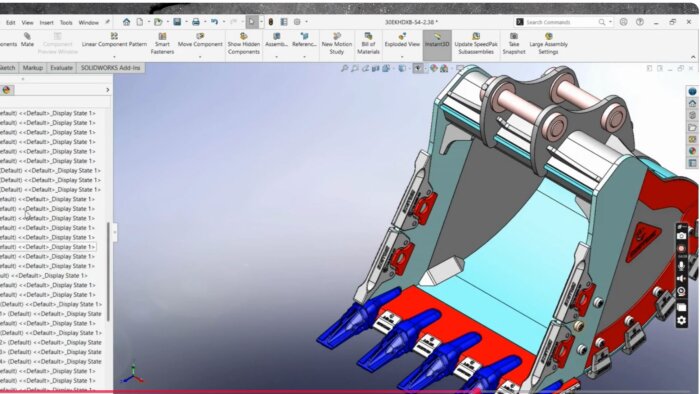Undo the last action
700x394 pixels.
[x=214, y=22]
